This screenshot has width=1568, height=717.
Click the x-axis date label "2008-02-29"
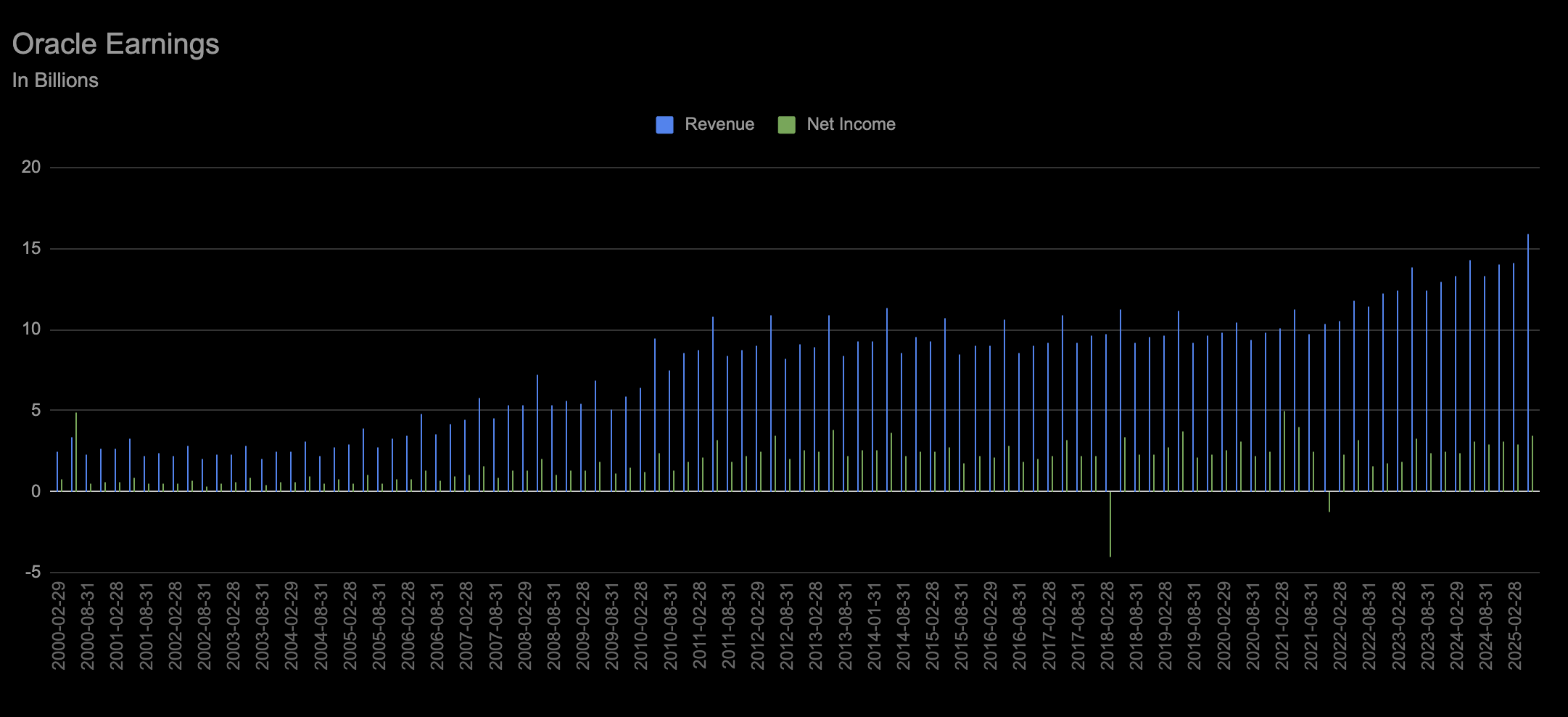click(x=524, y=626)
